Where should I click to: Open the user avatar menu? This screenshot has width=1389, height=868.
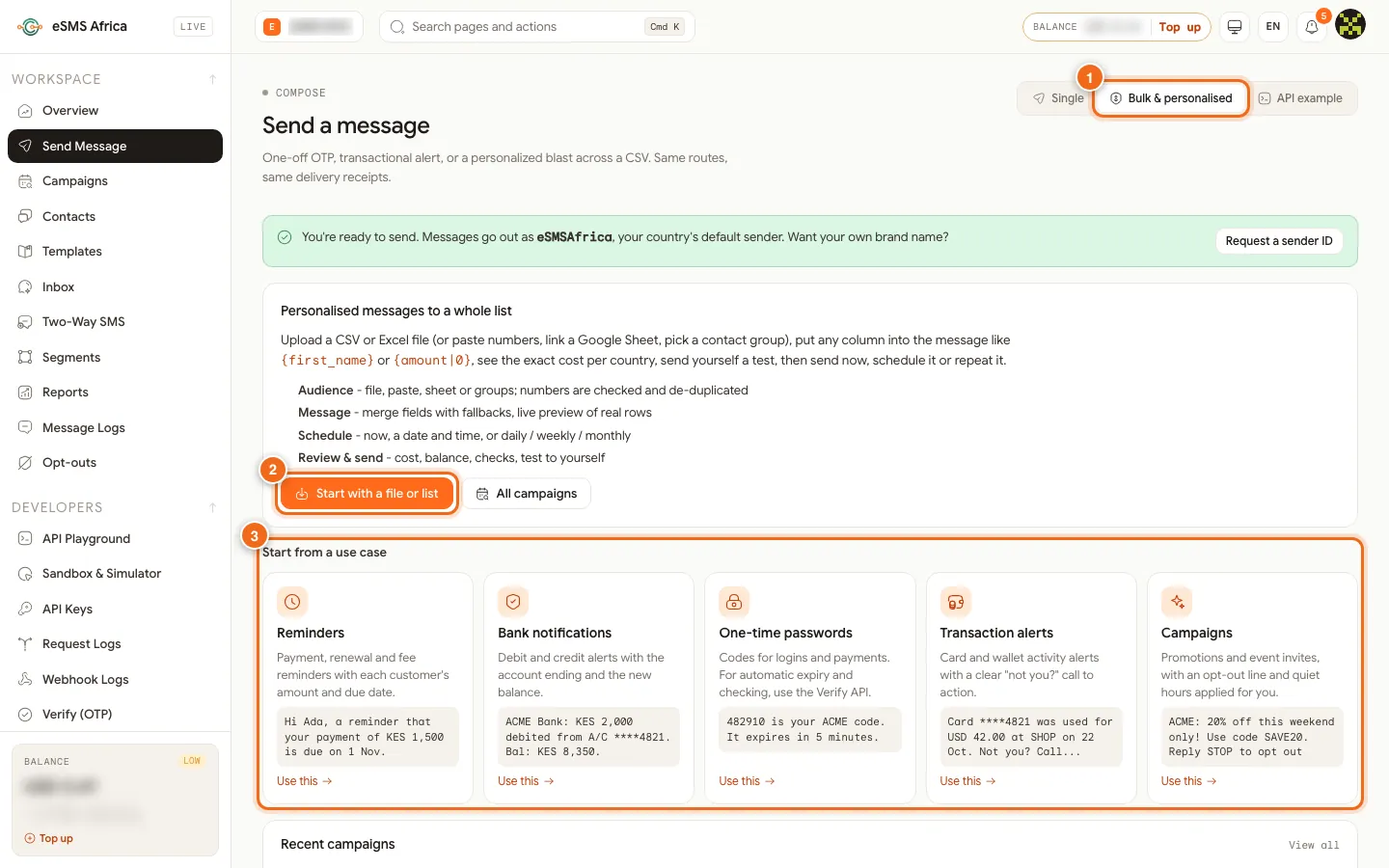click(x=1350, y=26)
